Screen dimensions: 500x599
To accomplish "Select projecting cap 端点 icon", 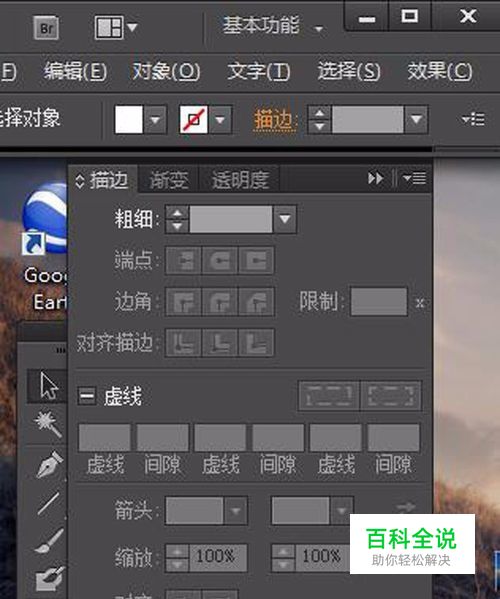I will click(x=256, y=261).
